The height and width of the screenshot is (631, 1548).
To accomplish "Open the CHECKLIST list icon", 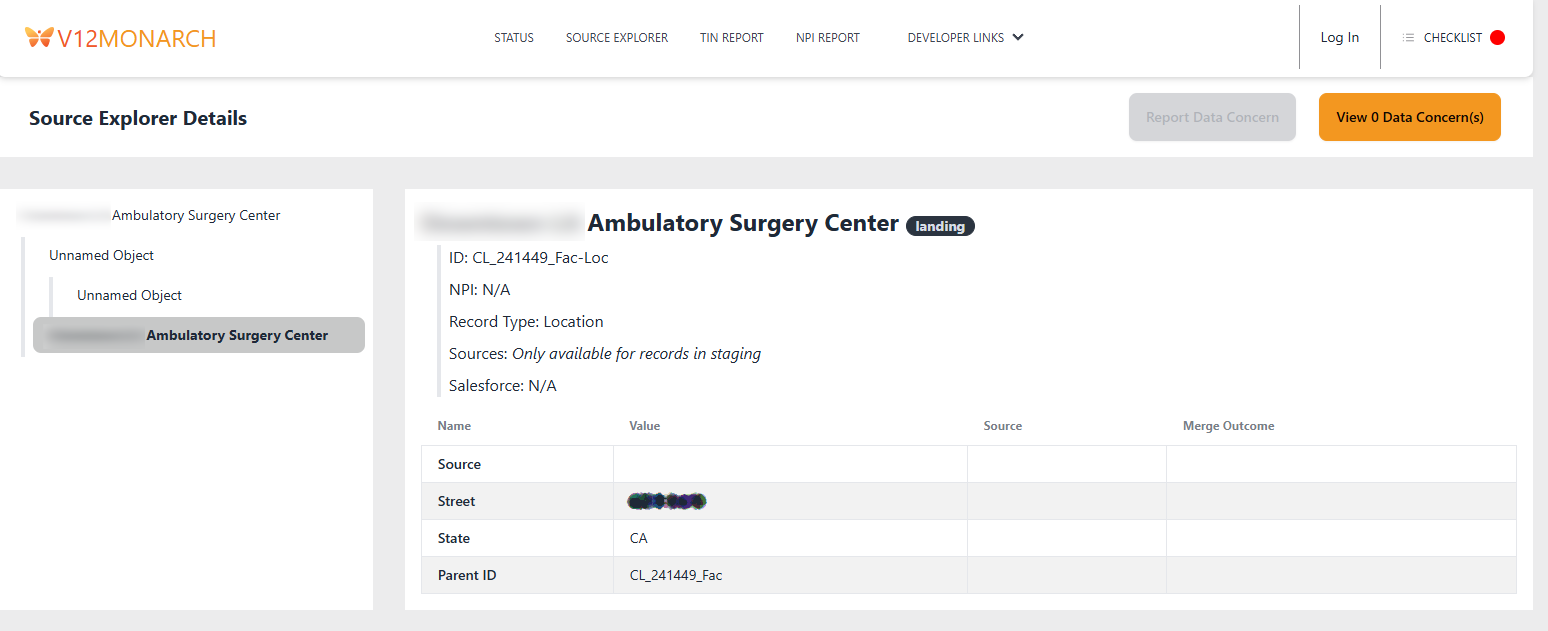I will click(x=1407, y=37).
